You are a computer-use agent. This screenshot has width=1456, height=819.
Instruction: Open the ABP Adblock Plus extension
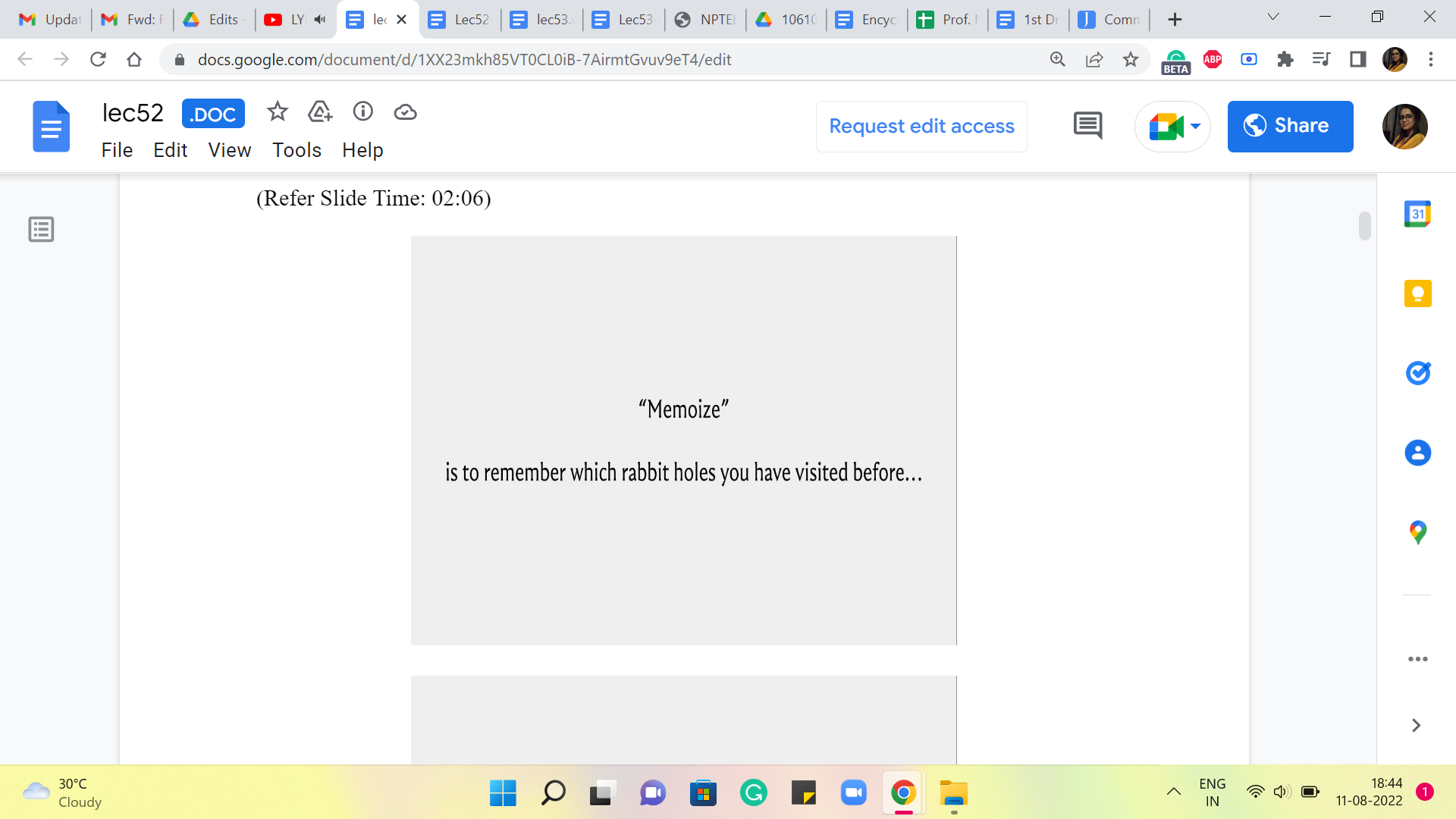[x=1213, y=59]
